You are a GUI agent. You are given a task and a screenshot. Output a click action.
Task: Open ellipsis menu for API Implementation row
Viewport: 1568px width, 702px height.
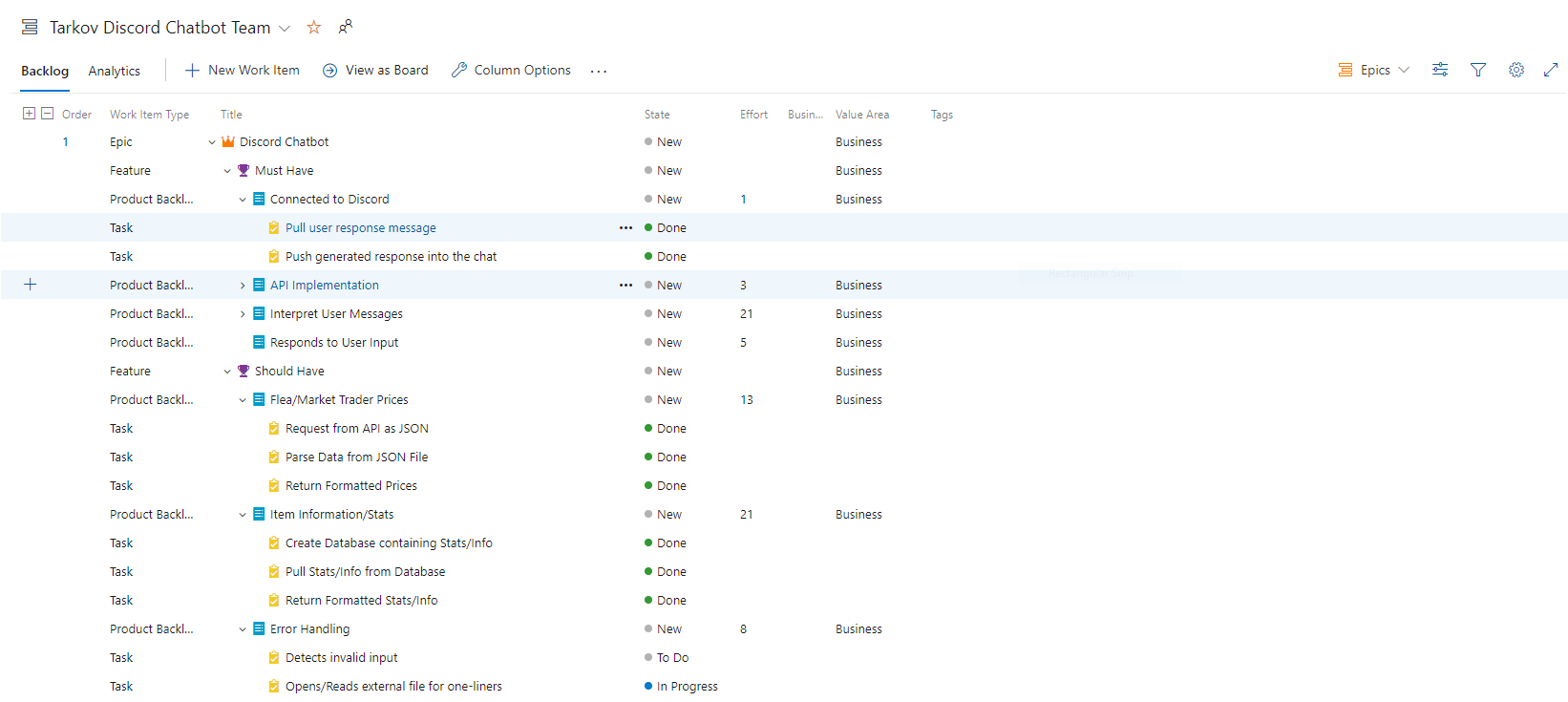625,286
